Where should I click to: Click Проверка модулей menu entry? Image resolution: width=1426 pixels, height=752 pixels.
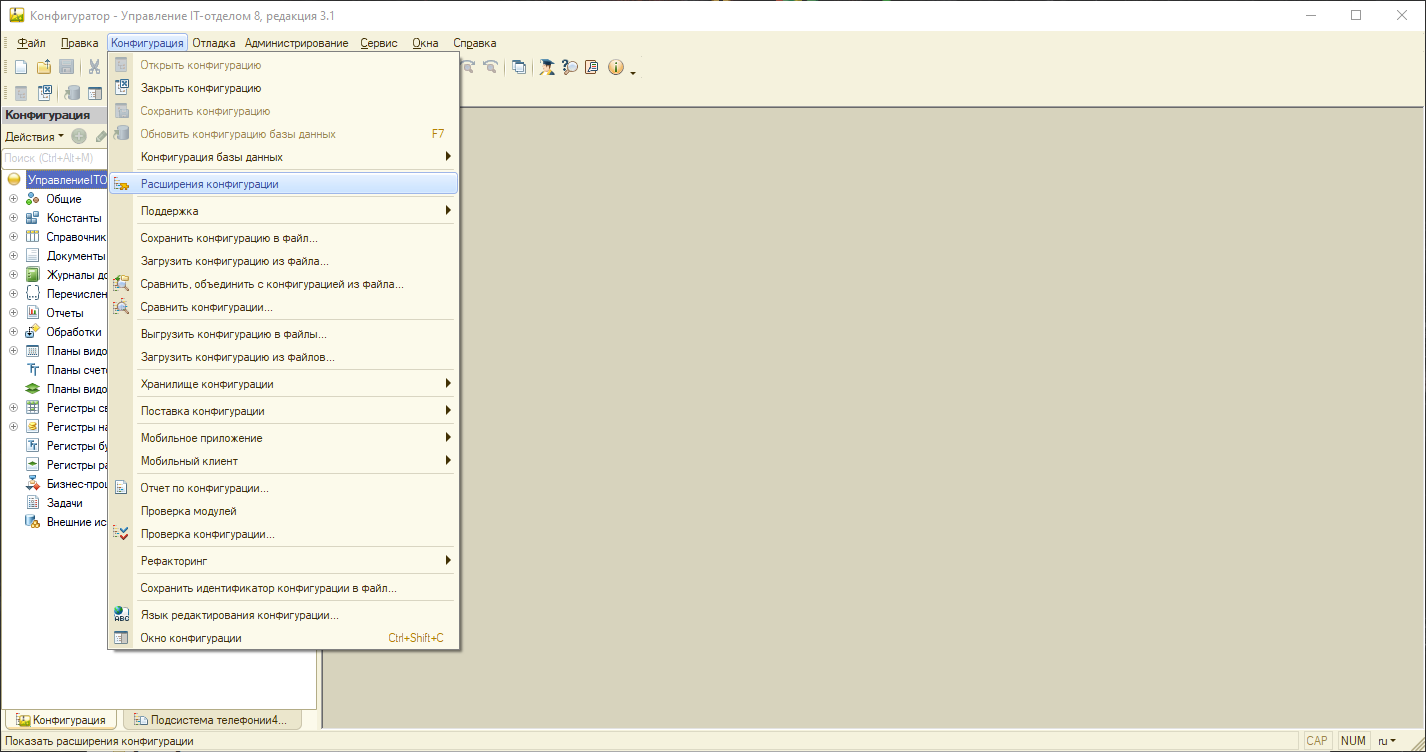point(189,511)
